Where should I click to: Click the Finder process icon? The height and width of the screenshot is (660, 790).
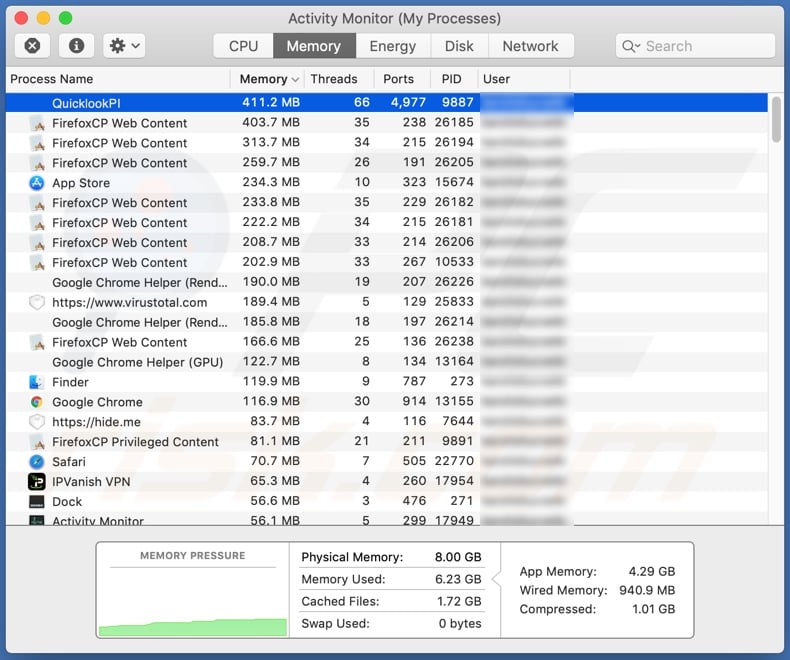37,382
